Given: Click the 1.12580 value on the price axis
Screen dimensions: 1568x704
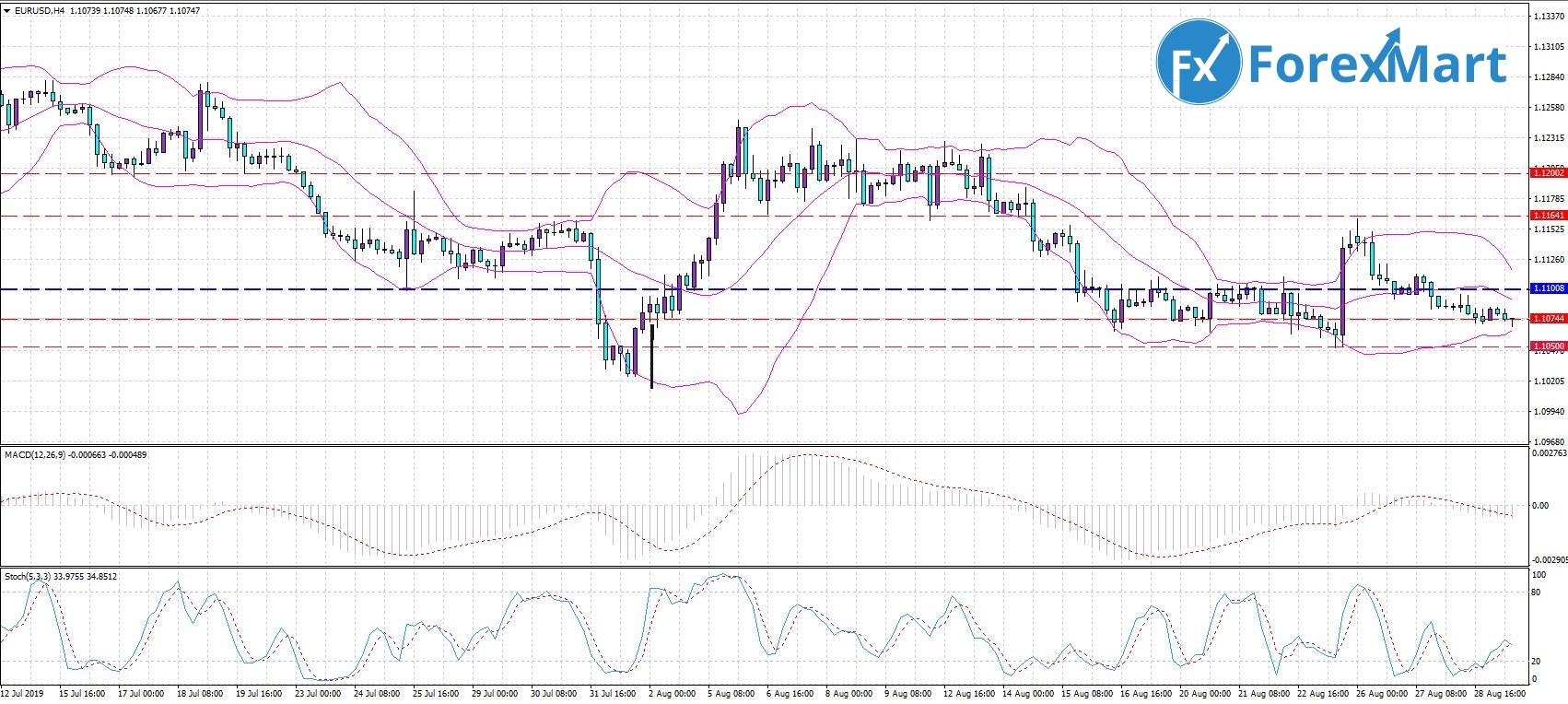Looking at the screenshot, I should coord(1549,108).
